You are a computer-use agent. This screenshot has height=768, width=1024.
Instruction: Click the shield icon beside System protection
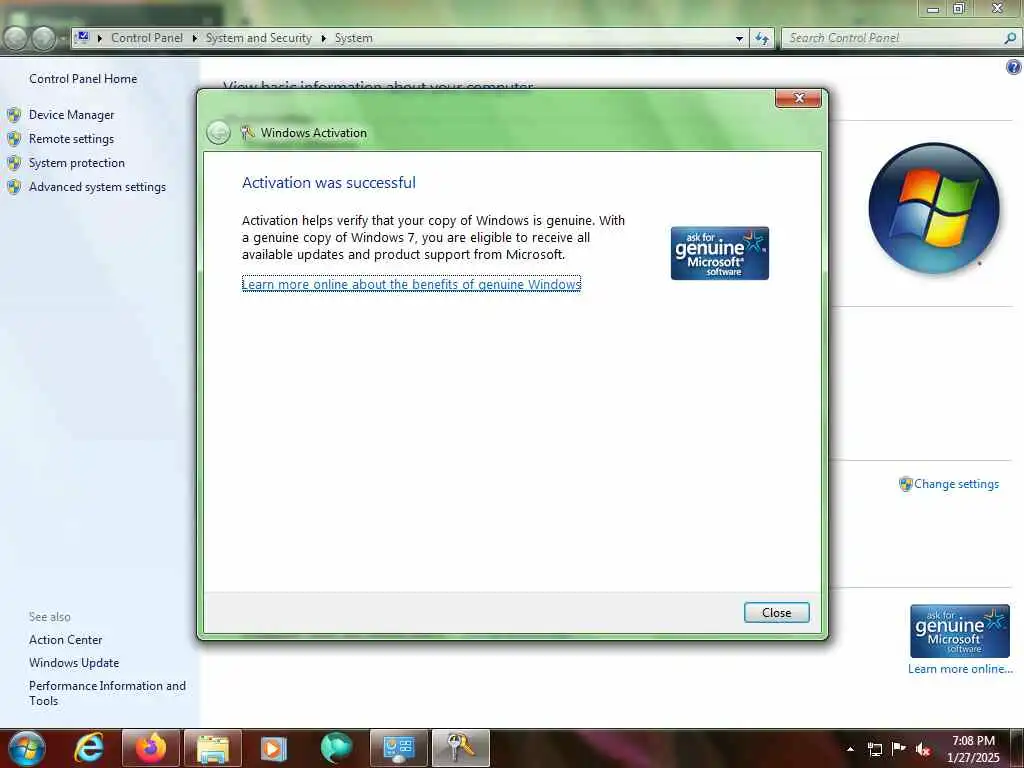(14, 163)
